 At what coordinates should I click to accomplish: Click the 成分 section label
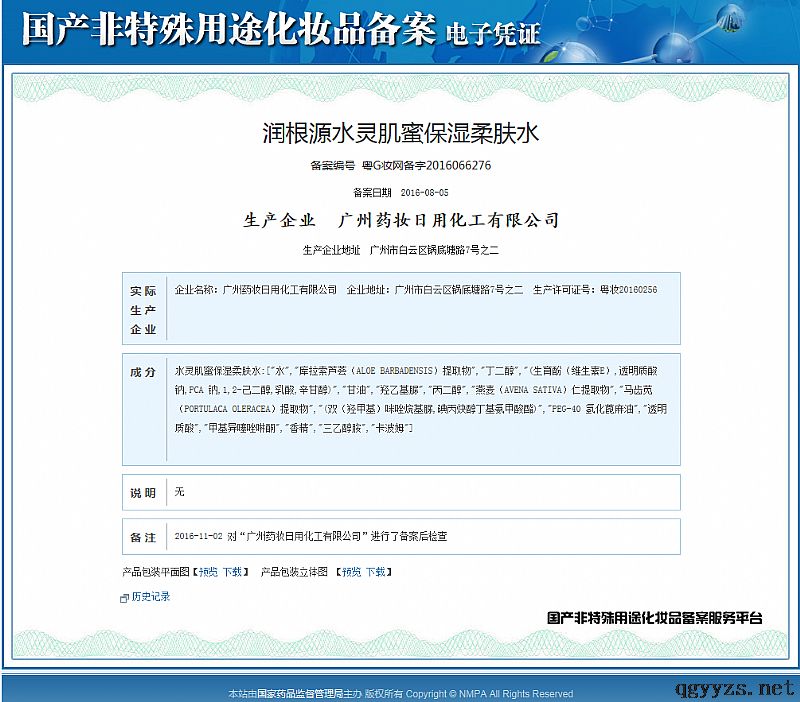143,372
